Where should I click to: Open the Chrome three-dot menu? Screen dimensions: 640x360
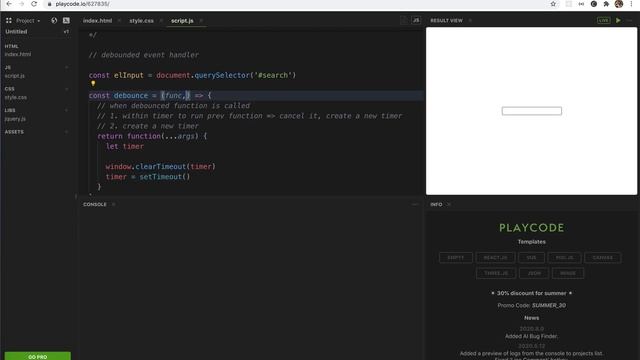coord(631,4)
